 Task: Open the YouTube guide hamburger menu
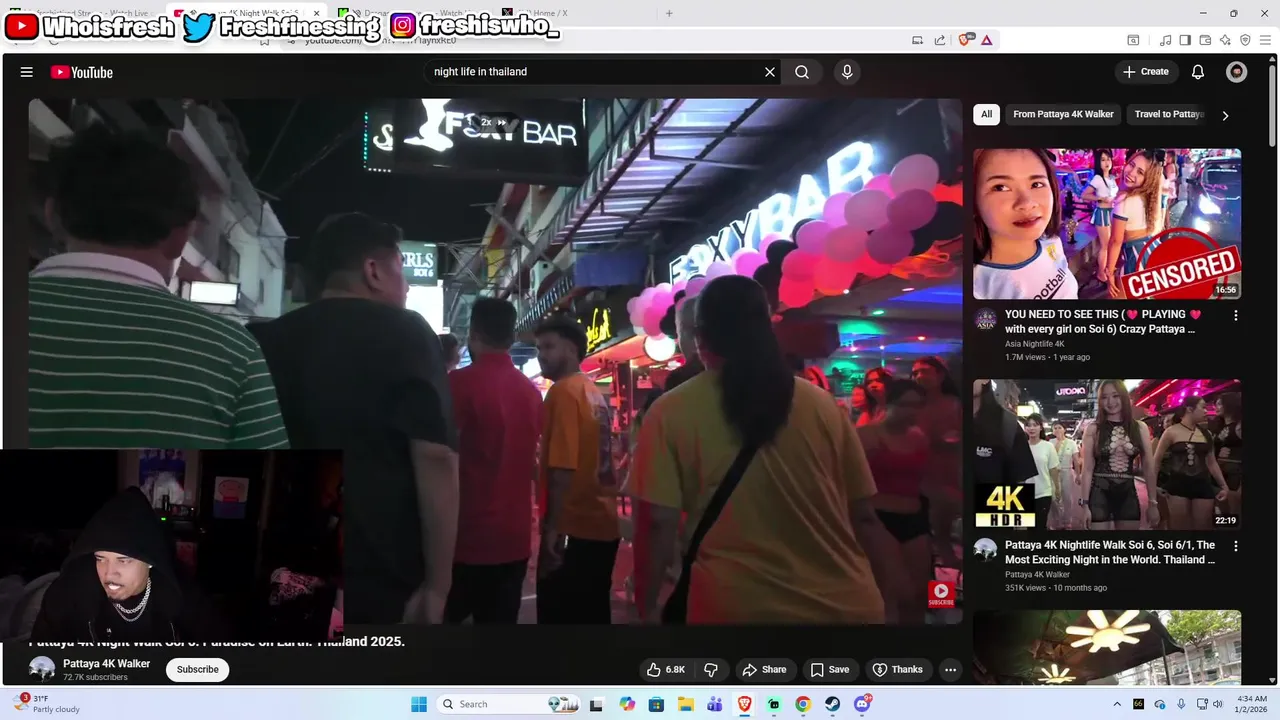coord(27,72)
